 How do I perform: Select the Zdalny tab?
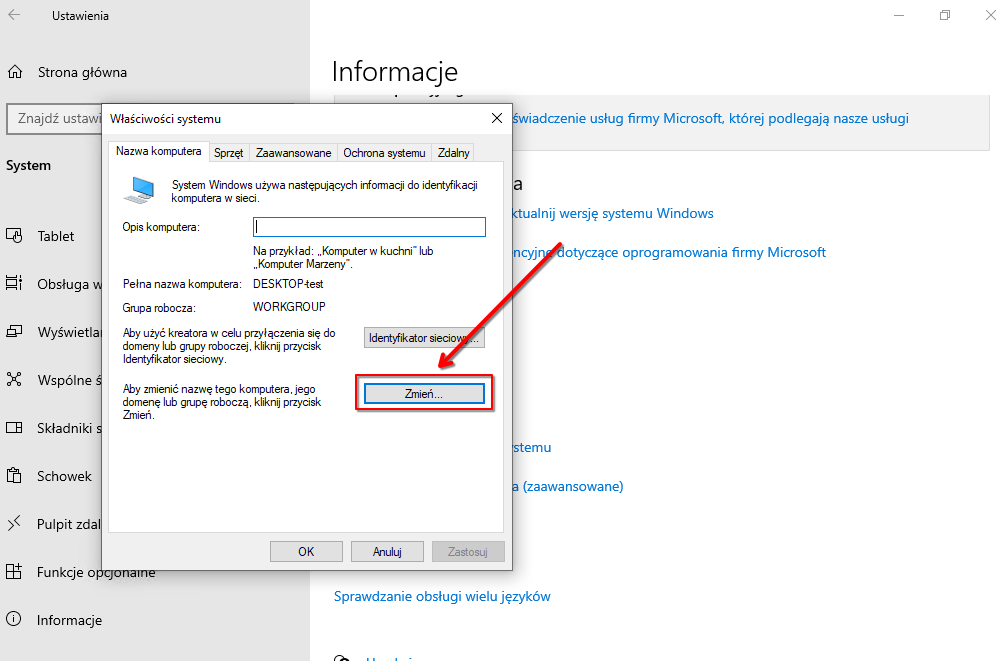coord(454,153)
